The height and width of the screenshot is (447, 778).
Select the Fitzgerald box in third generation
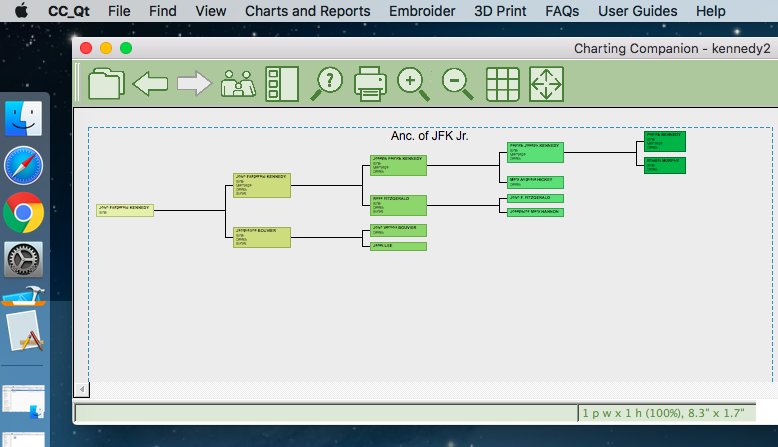point(398,204)
